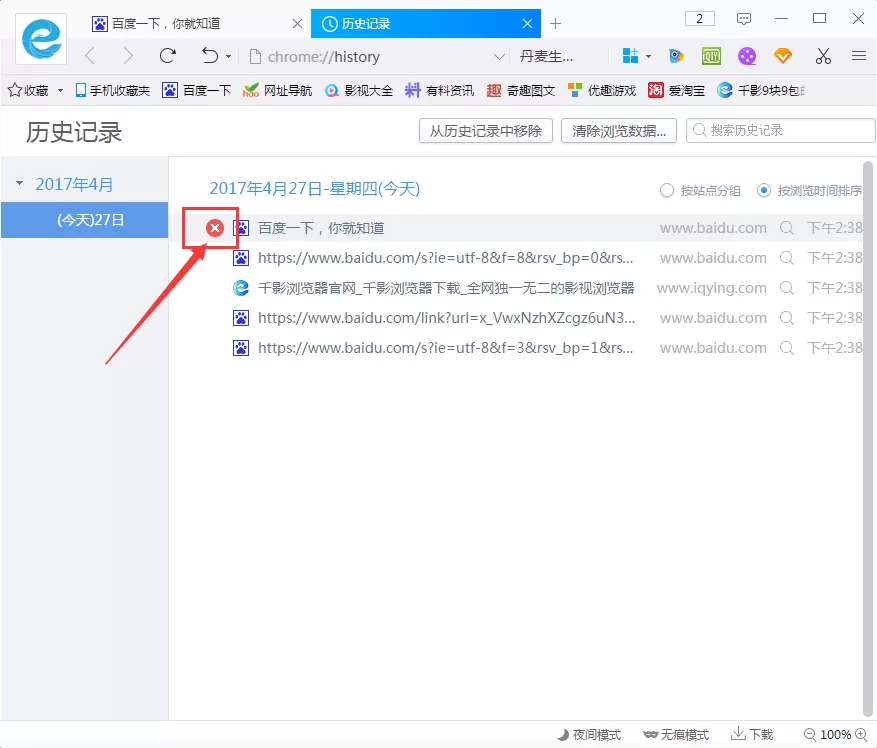Image resolution: width=877 pixels, height=748 pixels.
Task: Click the undo closed tab icon
Action: (210, 56)
